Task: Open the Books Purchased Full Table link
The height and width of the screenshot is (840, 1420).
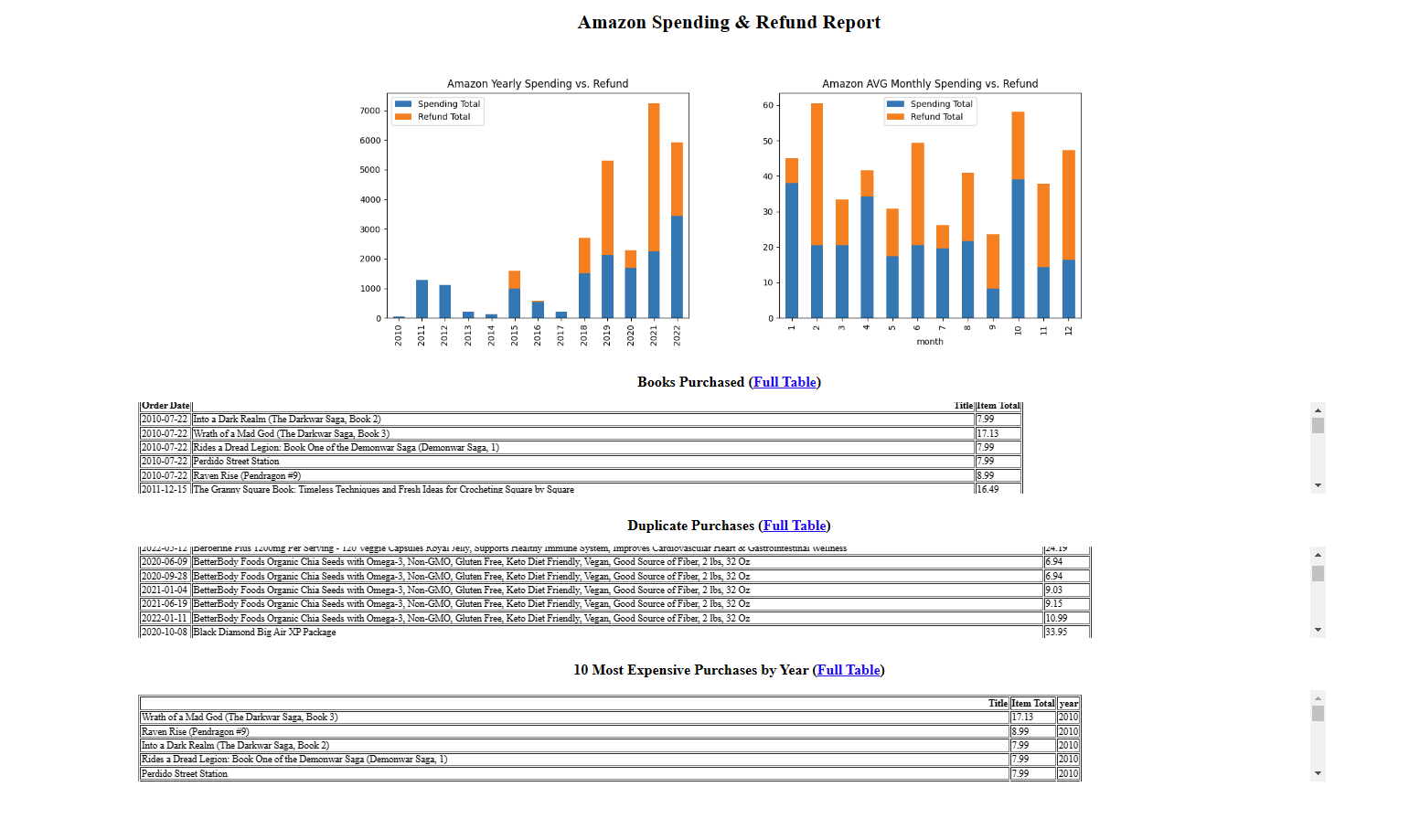Action: [785, 382]
